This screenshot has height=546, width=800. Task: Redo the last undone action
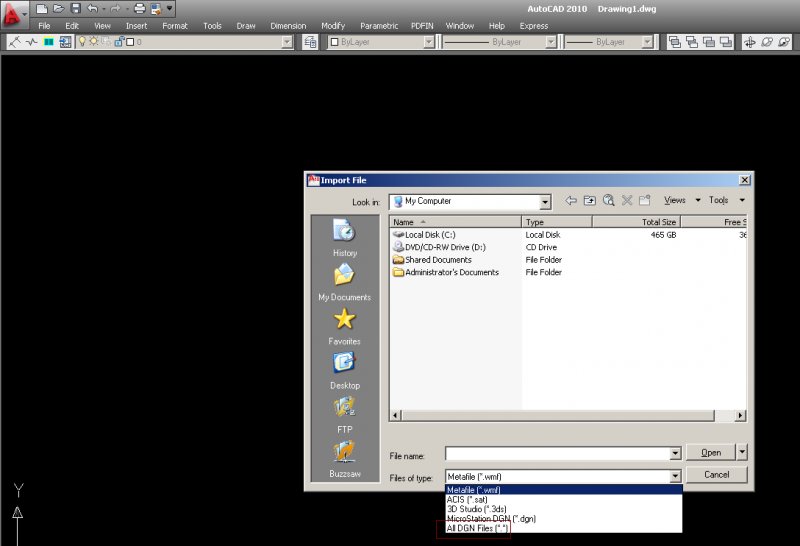[x=115, y=8]
